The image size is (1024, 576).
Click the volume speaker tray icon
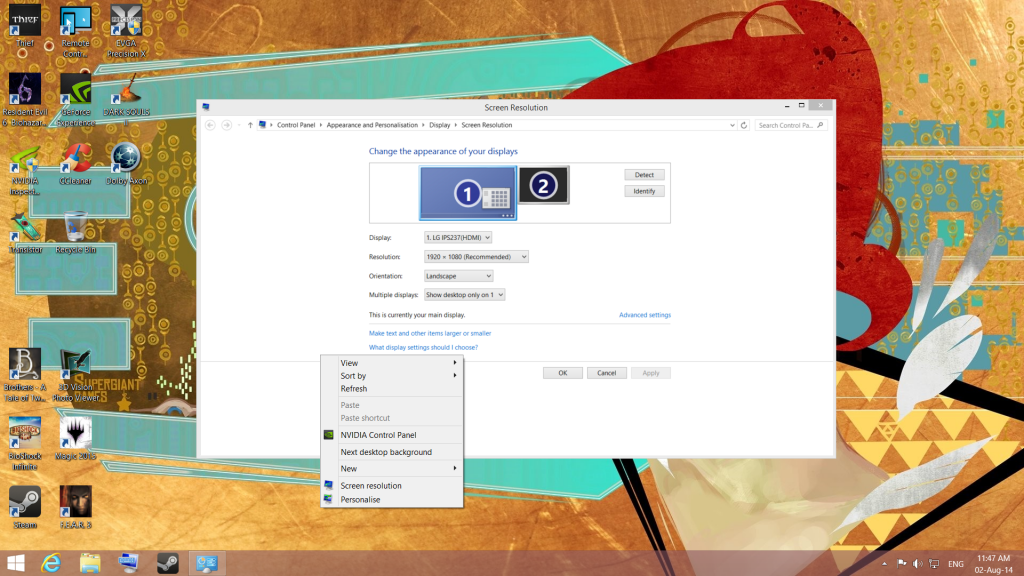point(918,564)
